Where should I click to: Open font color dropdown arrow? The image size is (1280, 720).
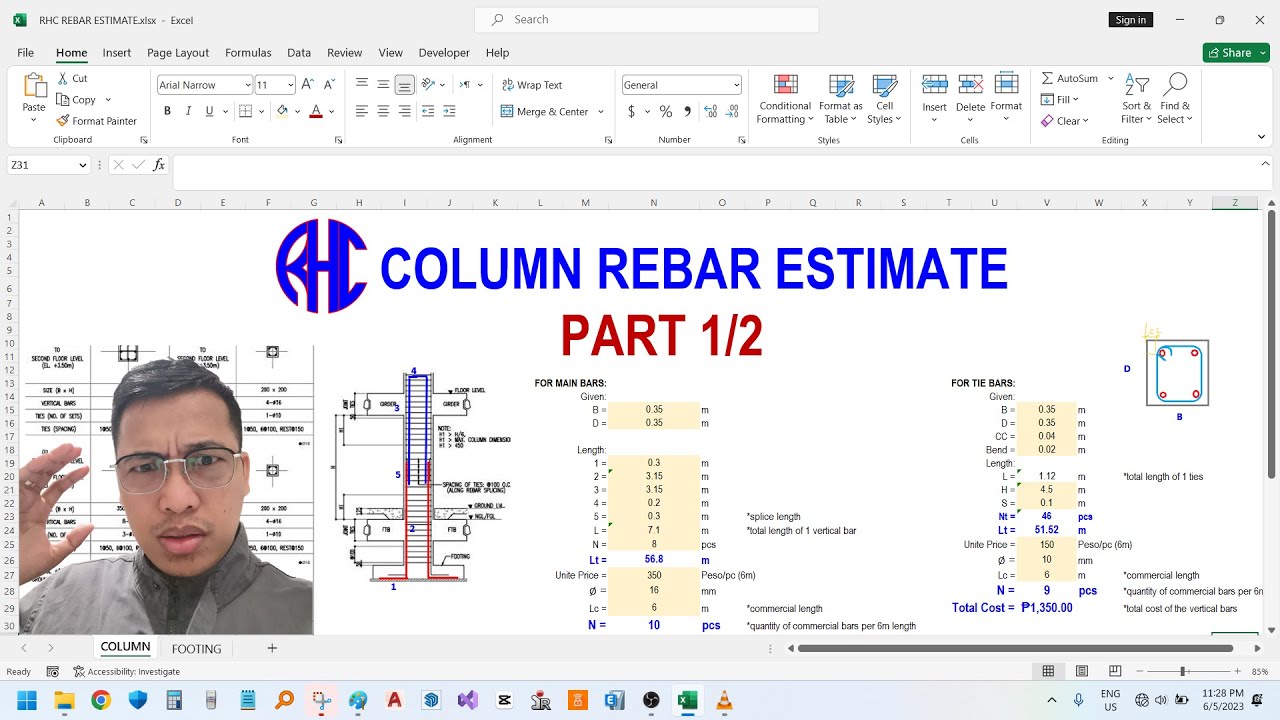tap(331, 111)
